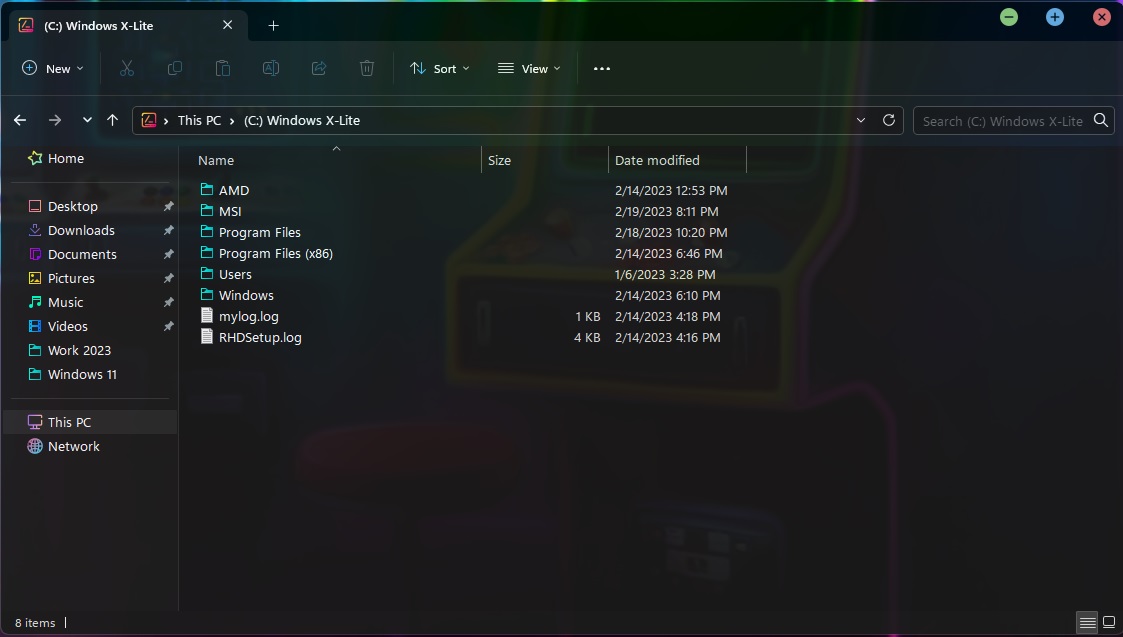Select This PC in navigation pane
The image size is (1123, 637).
tap(90, 422)
